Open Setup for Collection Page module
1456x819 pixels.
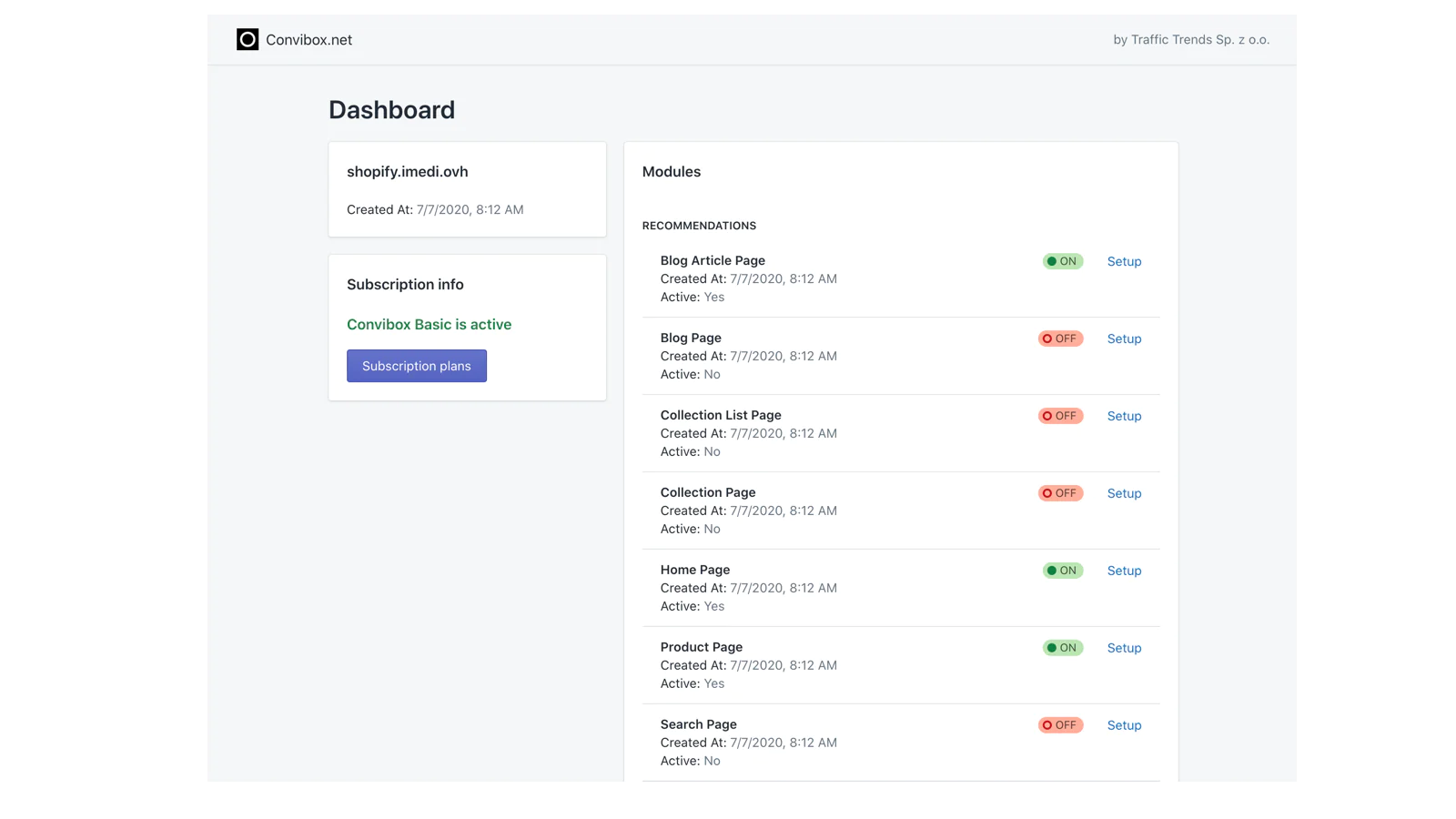click(x=1124, y=493)
